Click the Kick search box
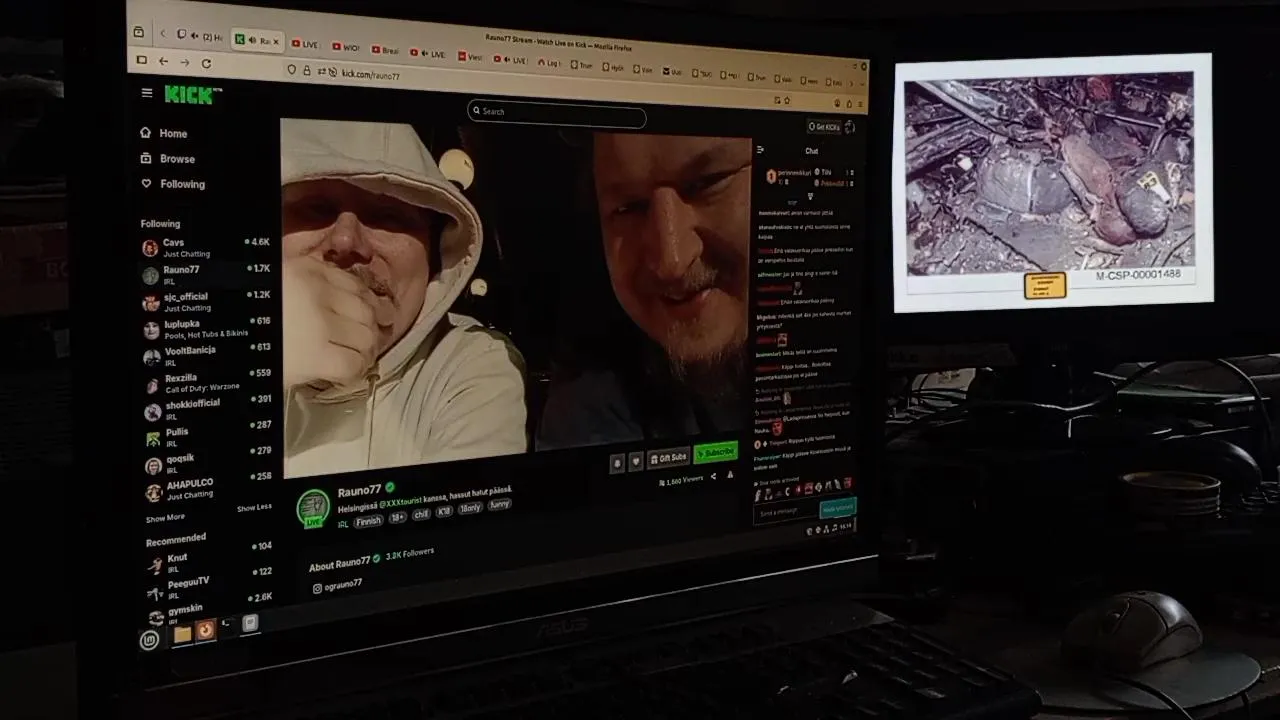The height and width of the screenshot is (720, 1280). [557, 112]
